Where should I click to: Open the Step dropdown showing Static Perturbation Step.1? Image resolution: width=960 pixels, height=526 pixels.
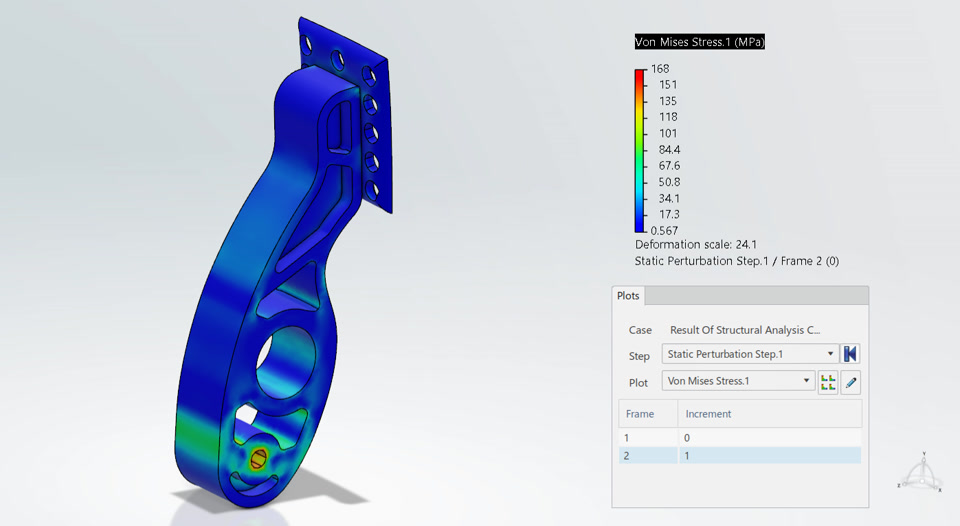(751, 354)
